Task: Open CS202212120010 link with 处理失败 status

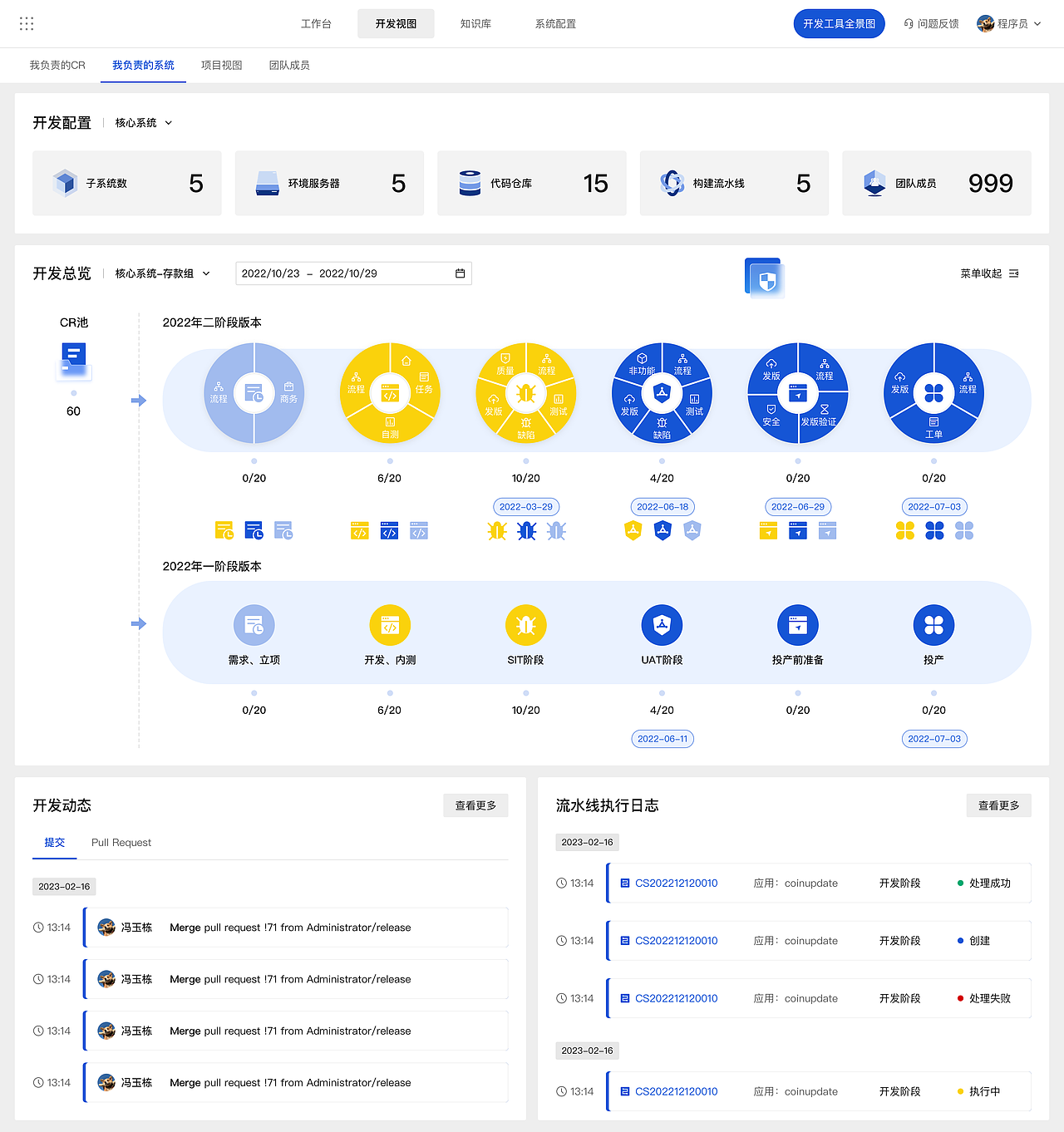Action: point(676,999)
